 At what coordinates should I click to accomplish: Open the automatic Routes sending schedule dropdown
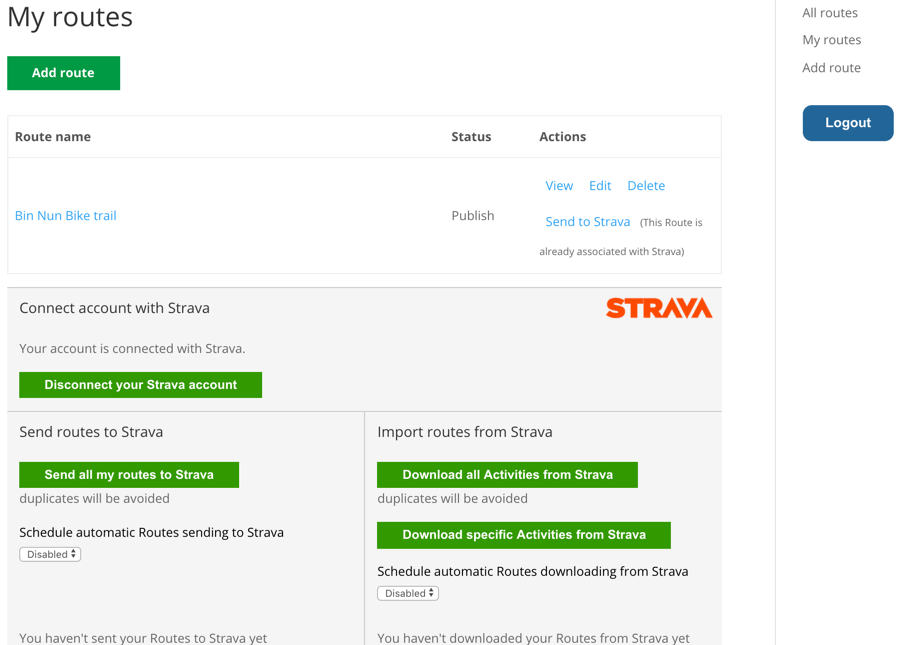(50, 554)
